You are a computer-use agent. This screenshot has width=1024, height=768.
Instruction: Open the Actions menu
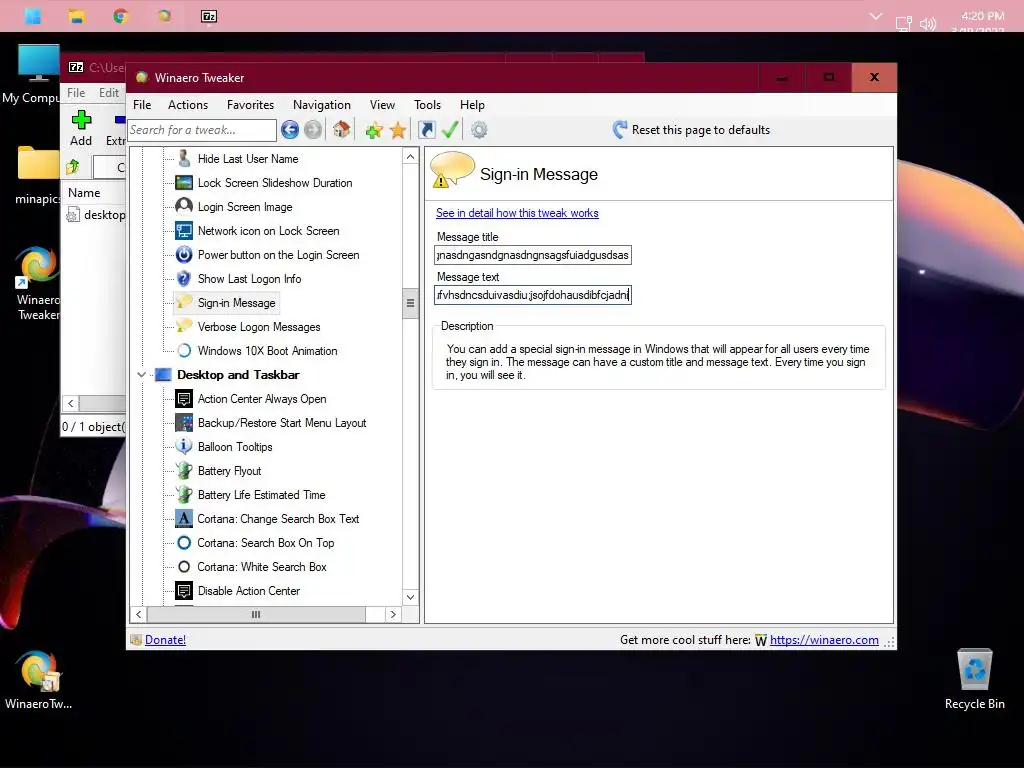tap(188, 104)
